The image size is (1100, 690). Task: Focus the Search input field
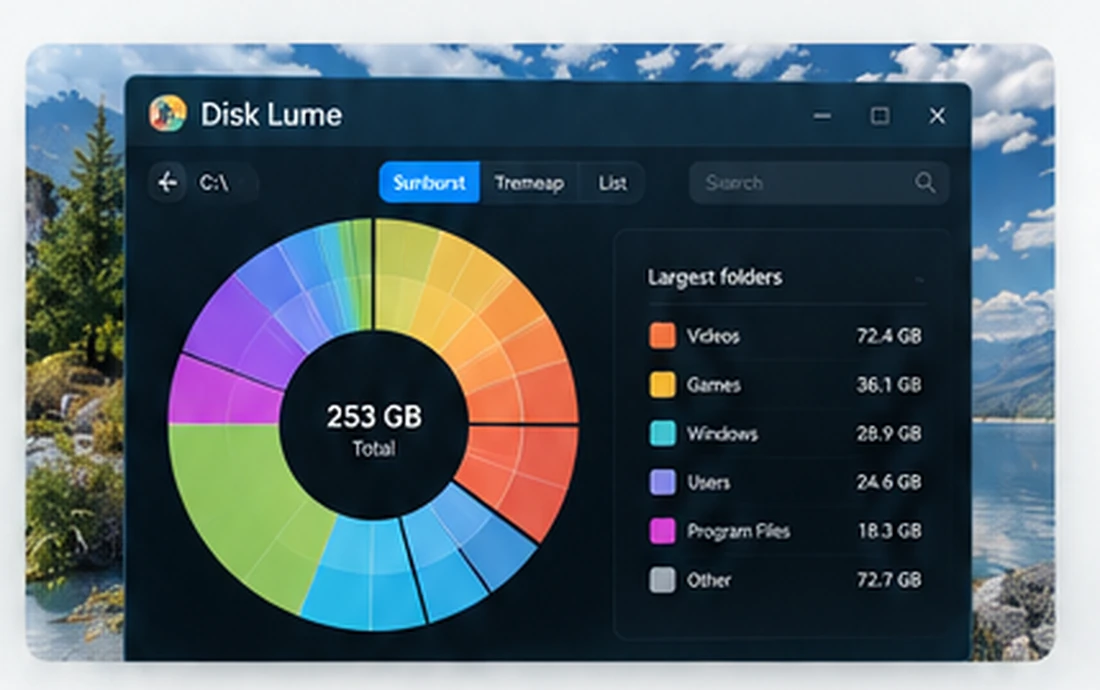tap(819, 183)
